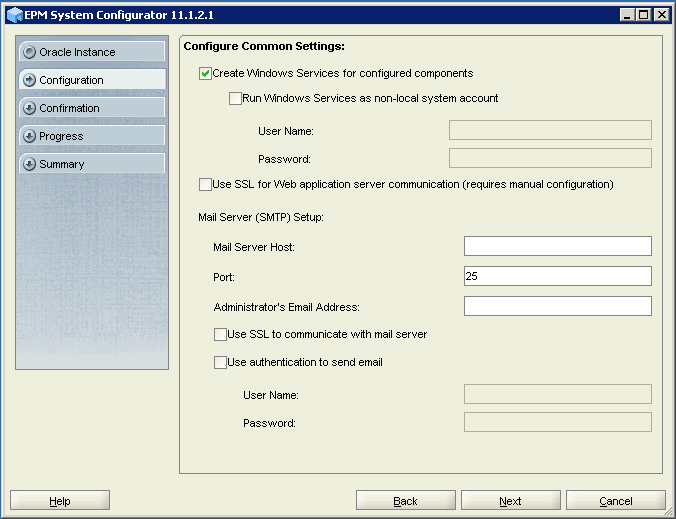Click the Summary step icon

[x=30, y=164]
